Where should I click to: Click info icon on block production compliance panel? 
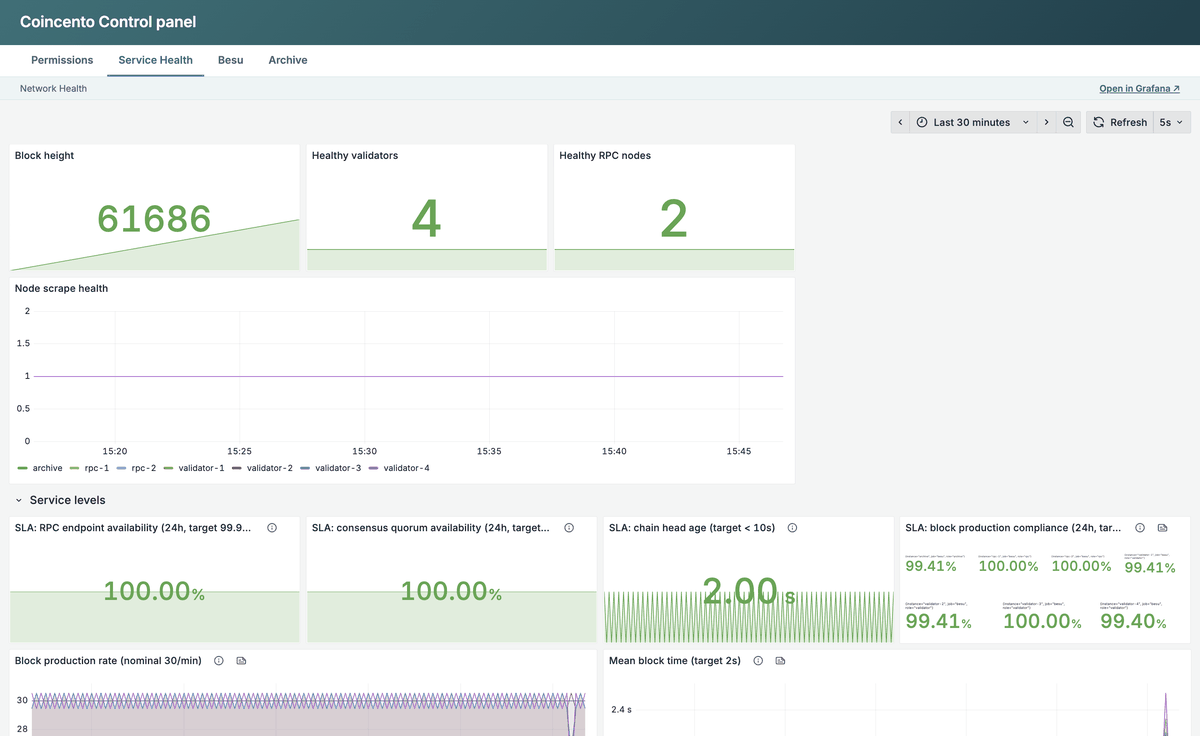(x=1141, y=527)
